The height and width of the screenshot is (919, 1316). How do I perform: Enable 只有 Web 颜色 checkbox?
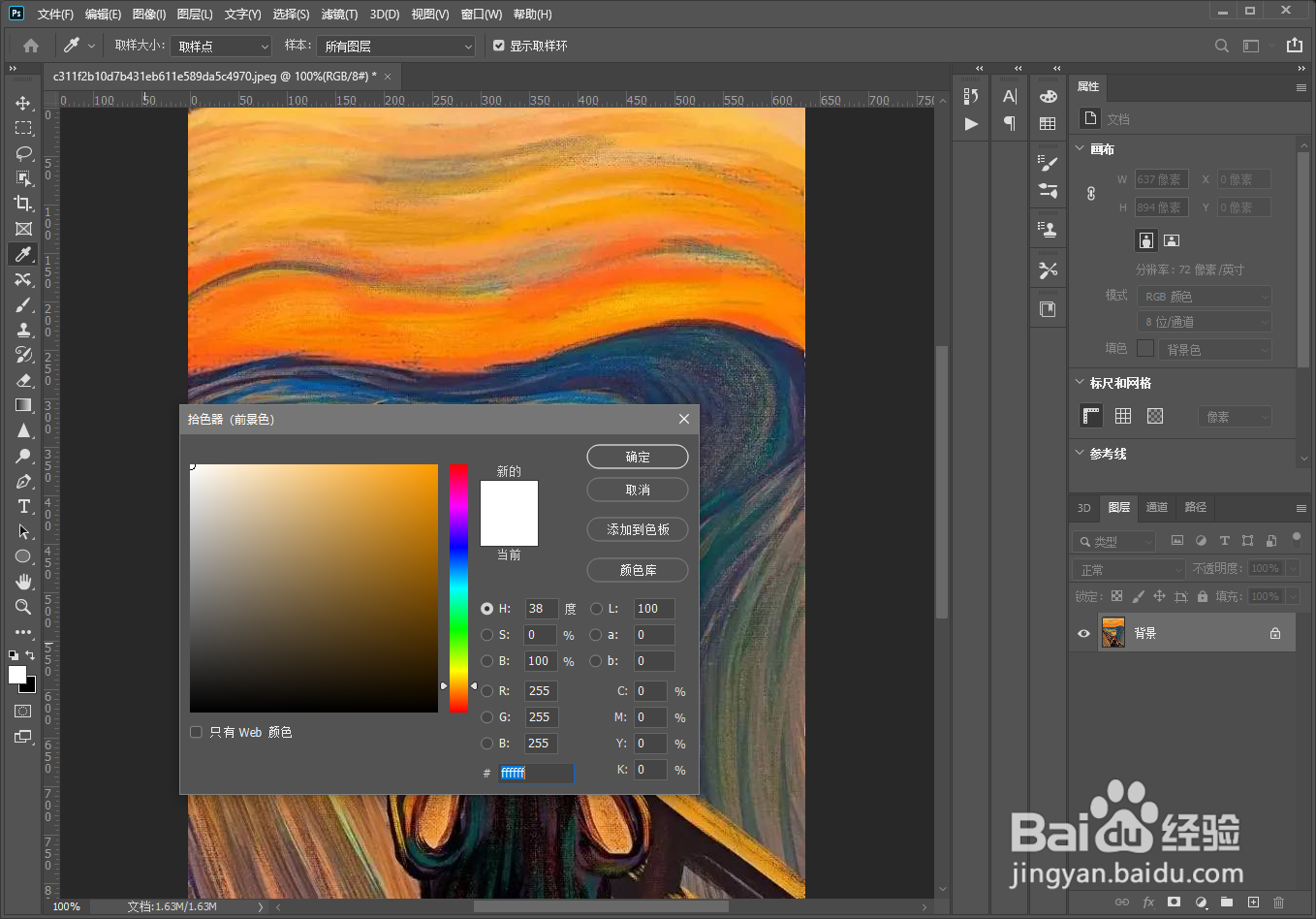tap(197, 732)
